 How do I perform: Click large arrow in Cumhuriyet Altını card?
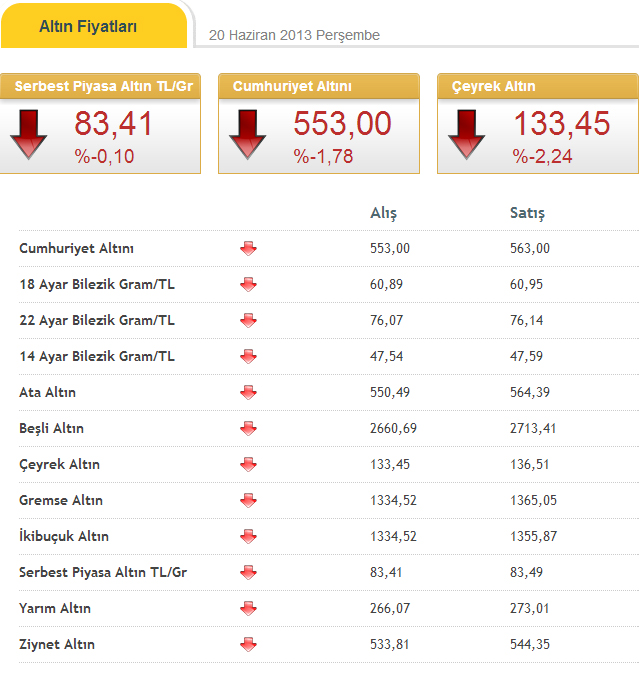[x=247, y=134]
